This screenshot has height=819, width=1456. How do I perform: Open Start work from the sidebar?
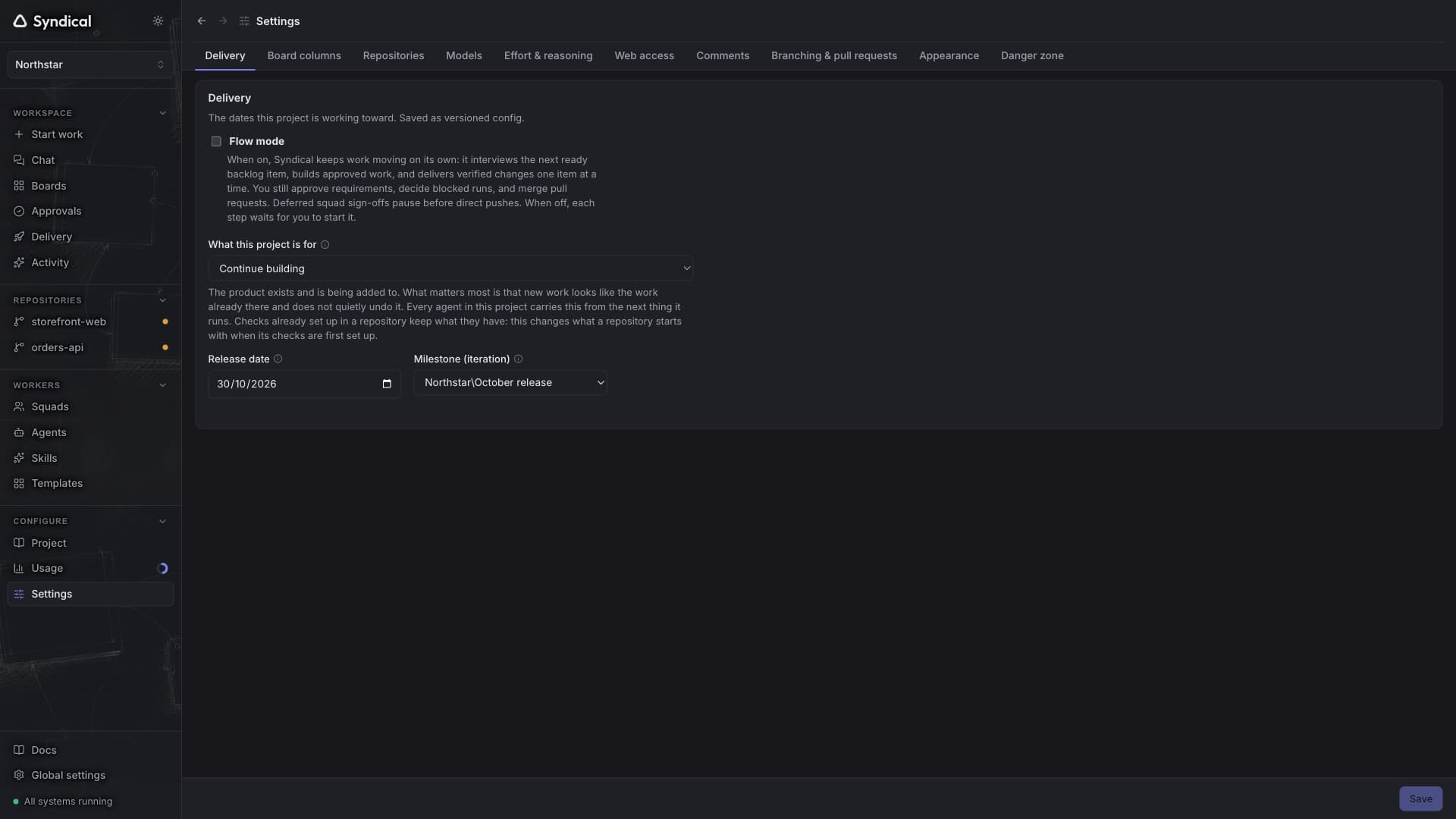tap(90, 134)
